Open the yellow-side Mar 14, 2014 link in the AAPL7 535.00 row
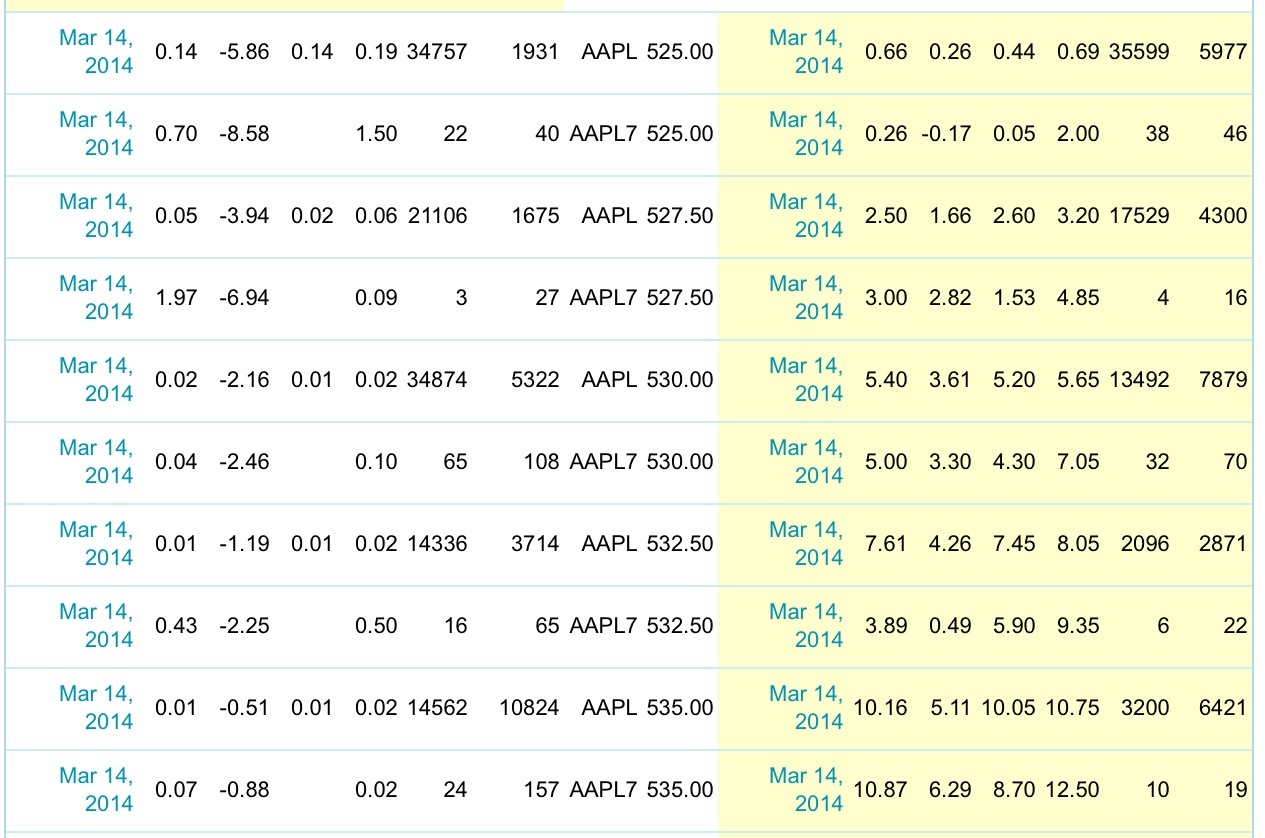This screenshot has height=838, width=1265. [x=806, y=790]
